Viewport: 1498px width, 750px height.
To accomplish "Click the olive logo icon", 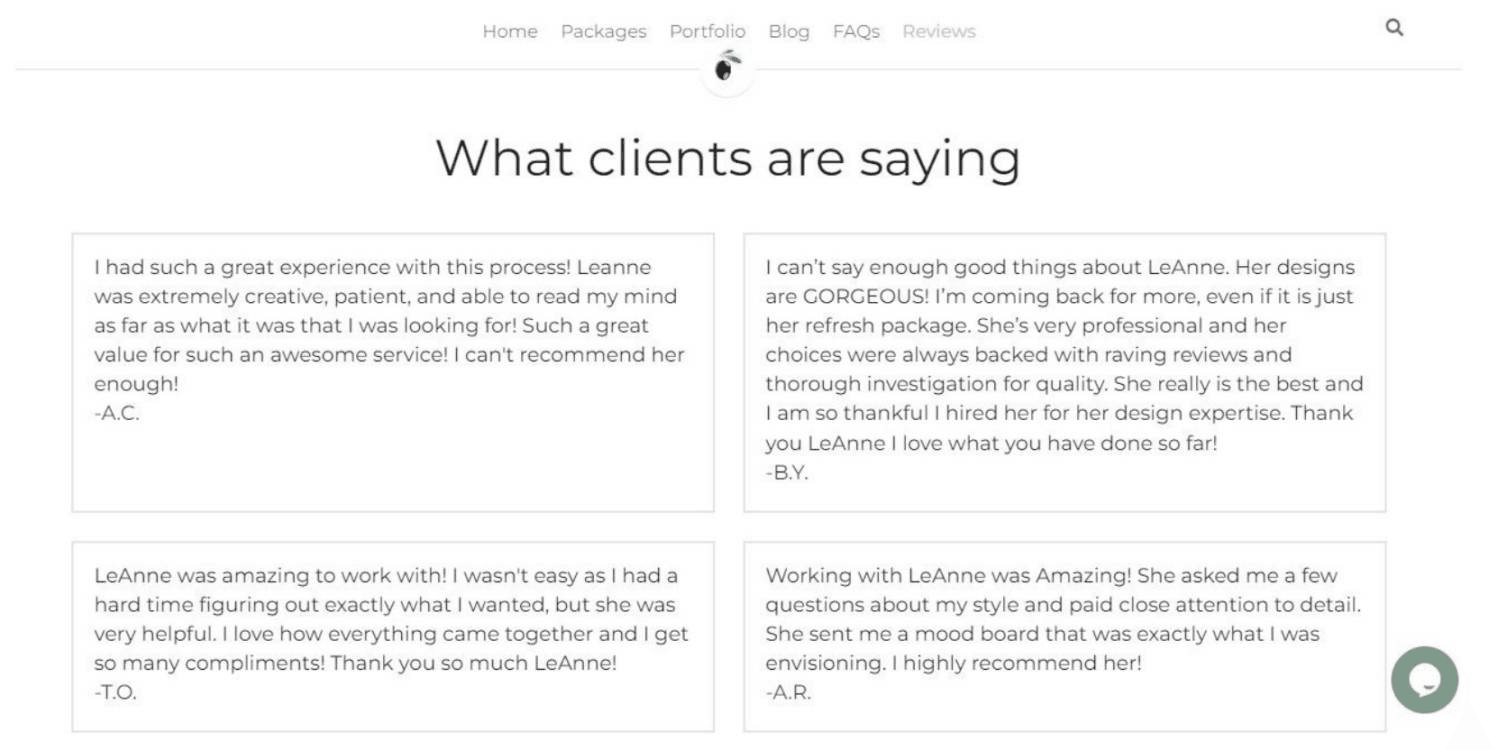I will tap(728, 68).
